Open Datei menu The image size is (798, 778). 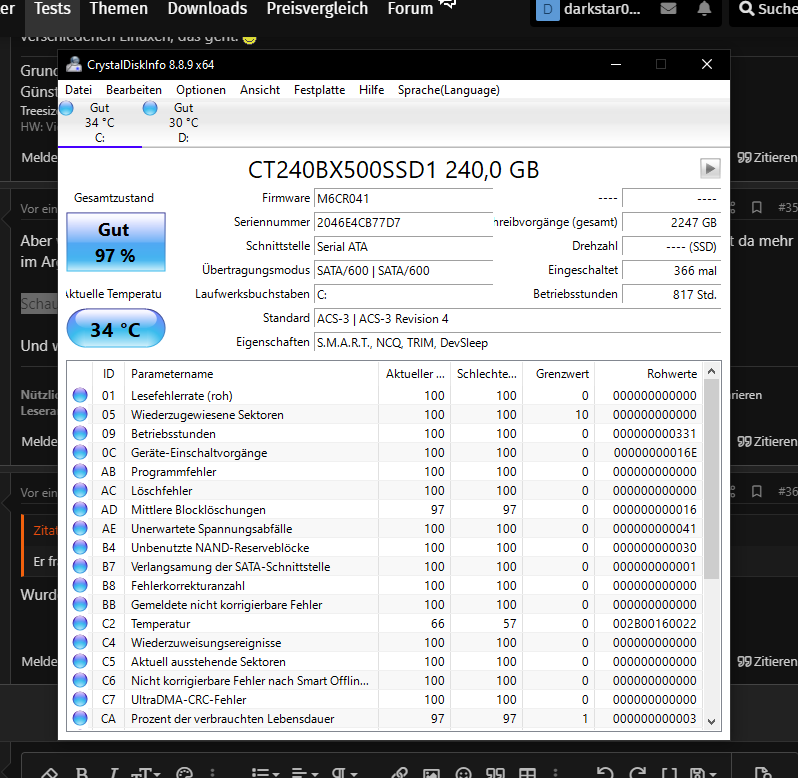click(x=78, y=90)
